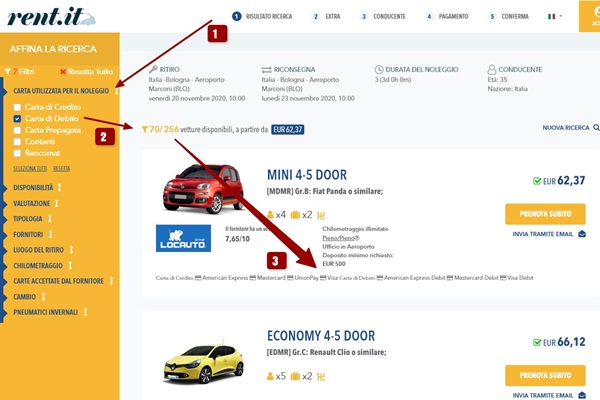Screen dimensions: 600x400
Task: Click luggage icon on Economy 4-5 Door
Action: (x=295, y=376)
